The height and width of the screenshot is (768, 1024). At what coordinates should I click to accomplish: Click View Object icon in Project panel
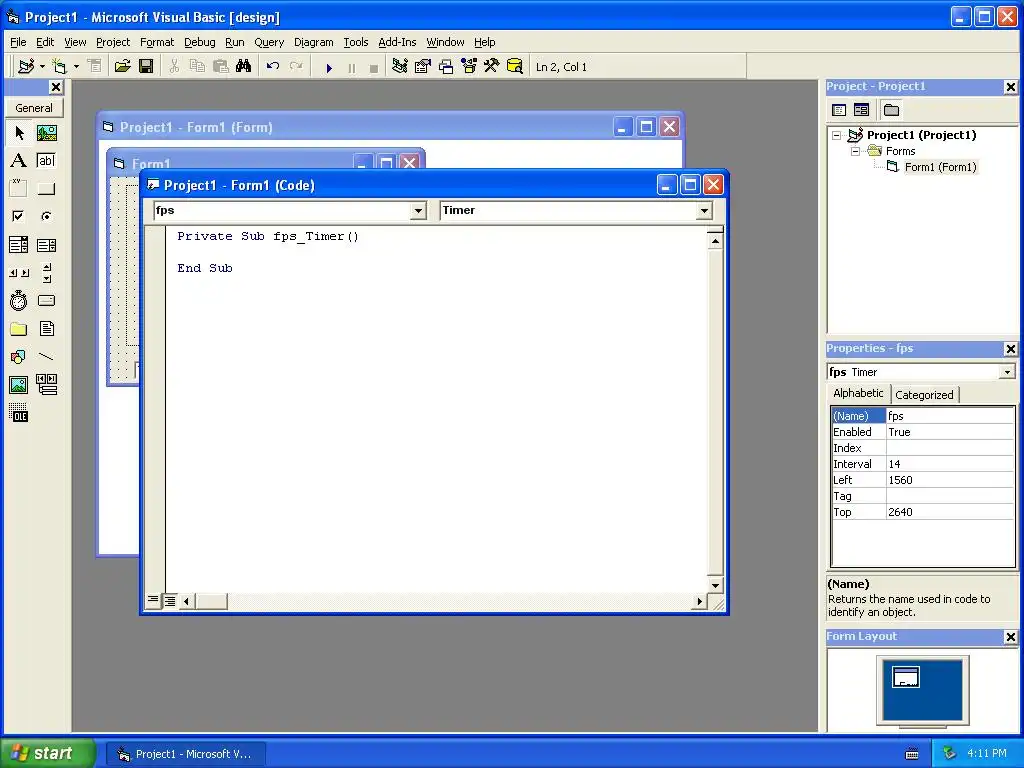pyautogui.click(x=861, y=110)
